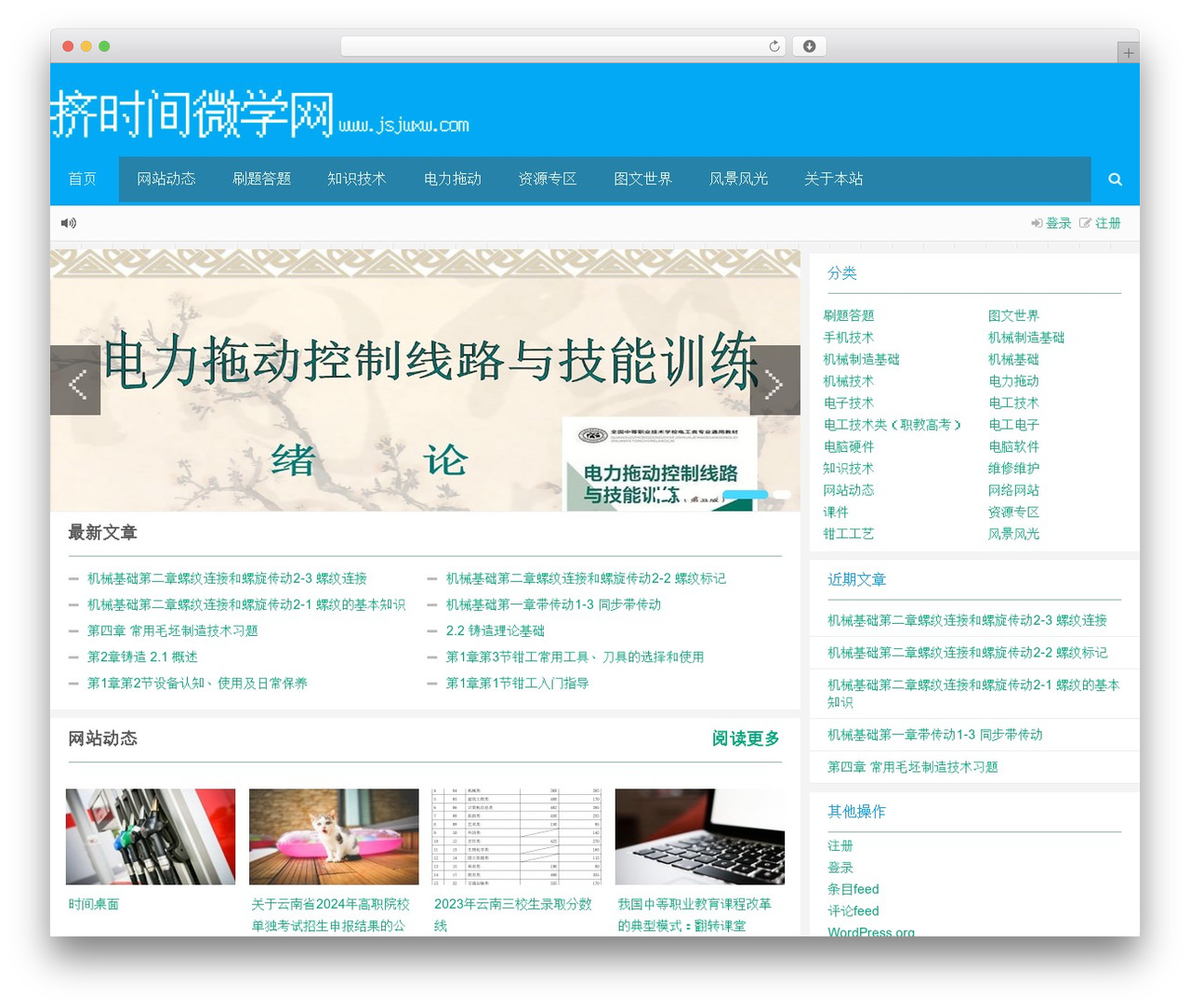Select 电子技术 category in sidebar

click(x=849, y=403)
